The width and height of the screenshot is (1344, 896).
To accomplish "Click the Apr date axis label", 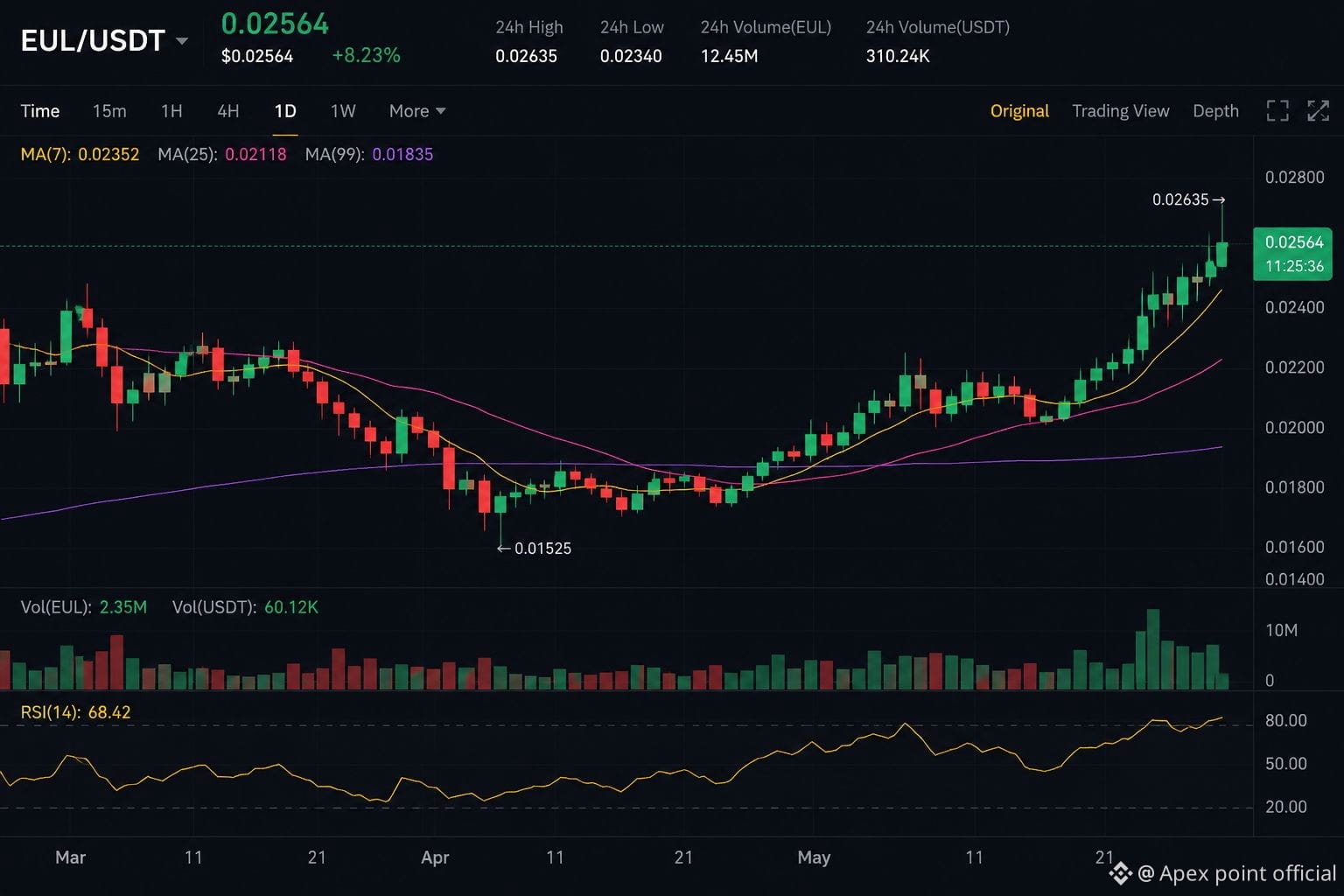I will [x=435, y=857].
